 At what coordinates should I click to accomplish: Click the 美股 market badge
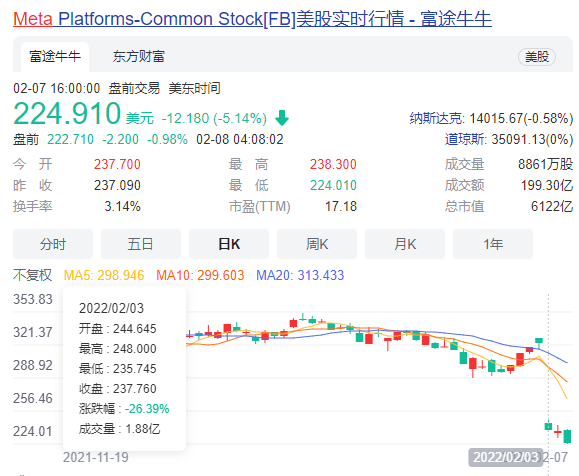tap(537, 57)
